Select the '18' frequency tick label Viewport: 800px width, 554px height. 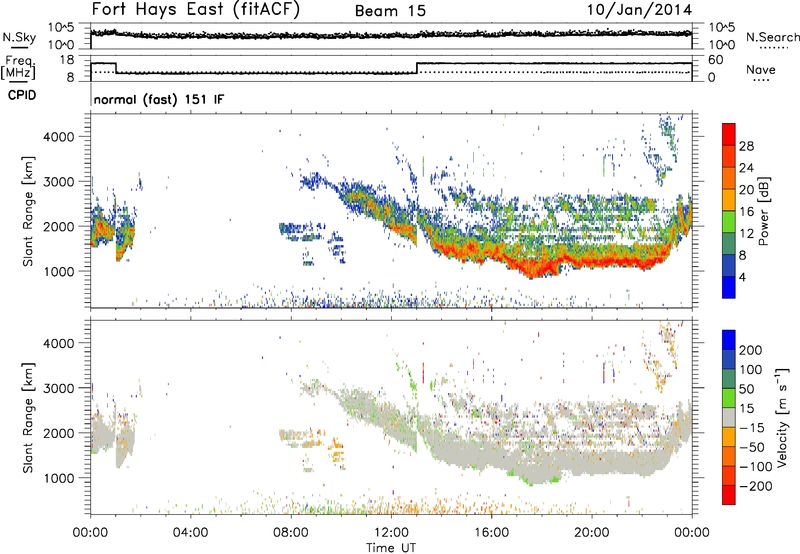(x=66, y=60)
